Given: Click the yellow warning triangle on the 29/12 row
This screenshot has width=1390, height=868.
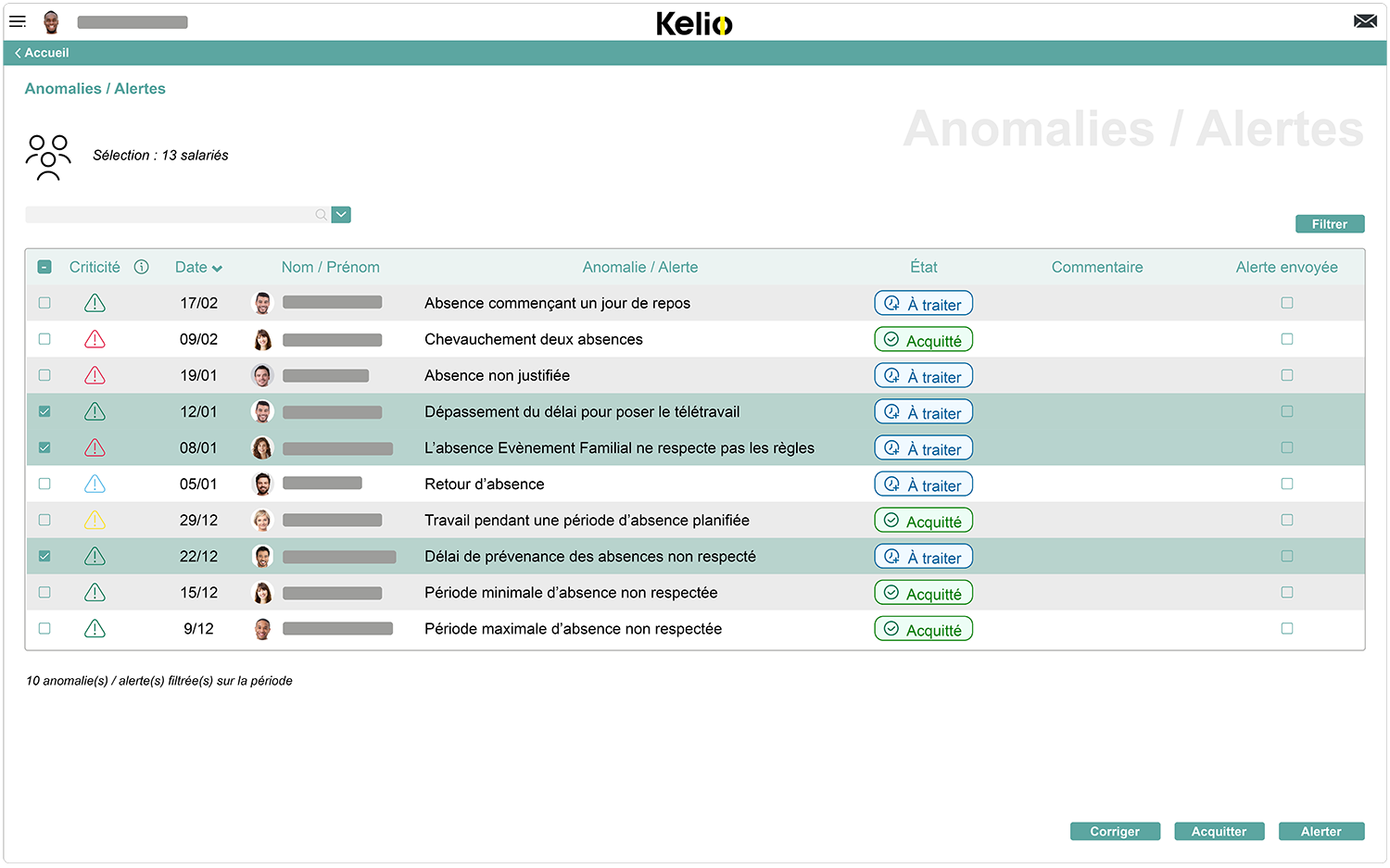Looking at the screenshot, I should click(95, 520).
